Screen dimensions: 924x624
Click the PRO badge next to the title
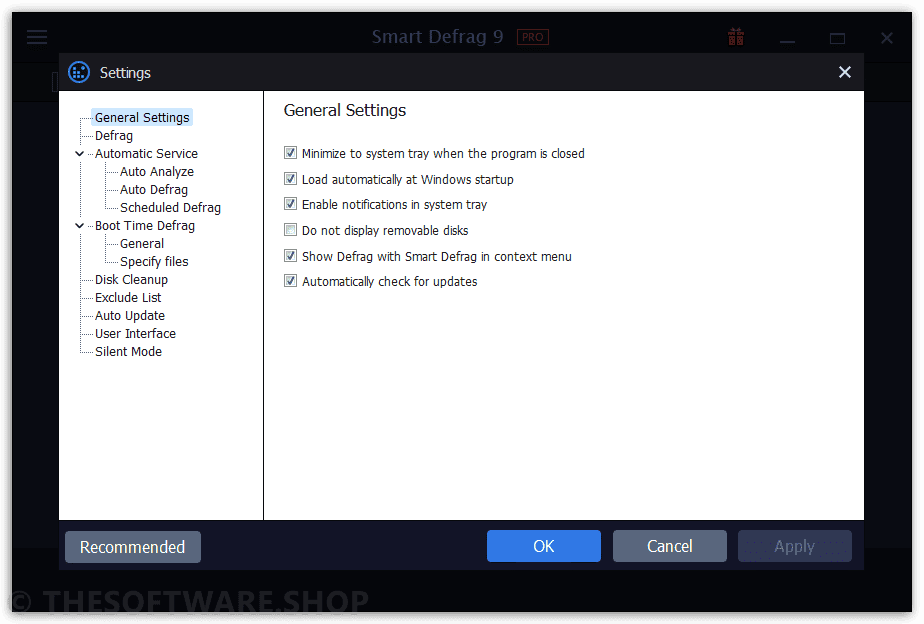click(533, 37)
